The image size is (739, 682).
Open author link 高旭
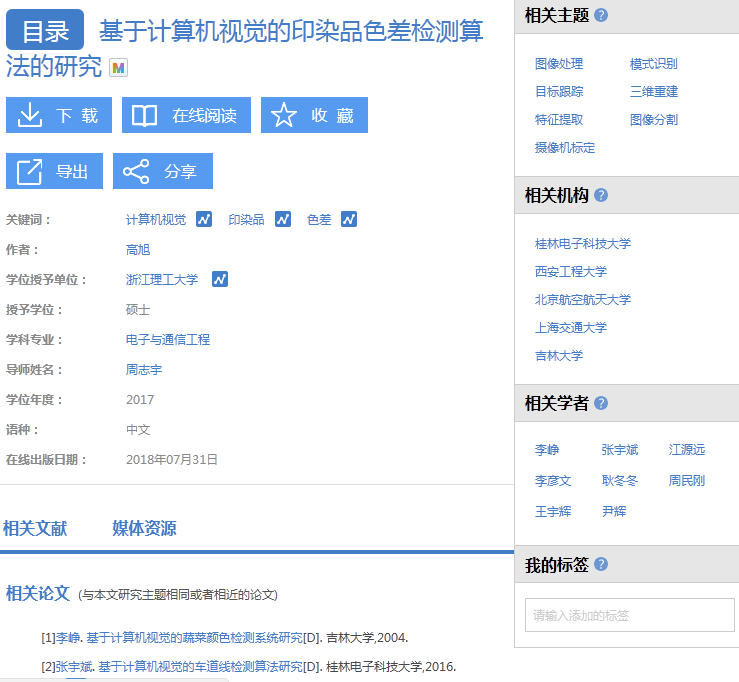[x=138, y=250]
